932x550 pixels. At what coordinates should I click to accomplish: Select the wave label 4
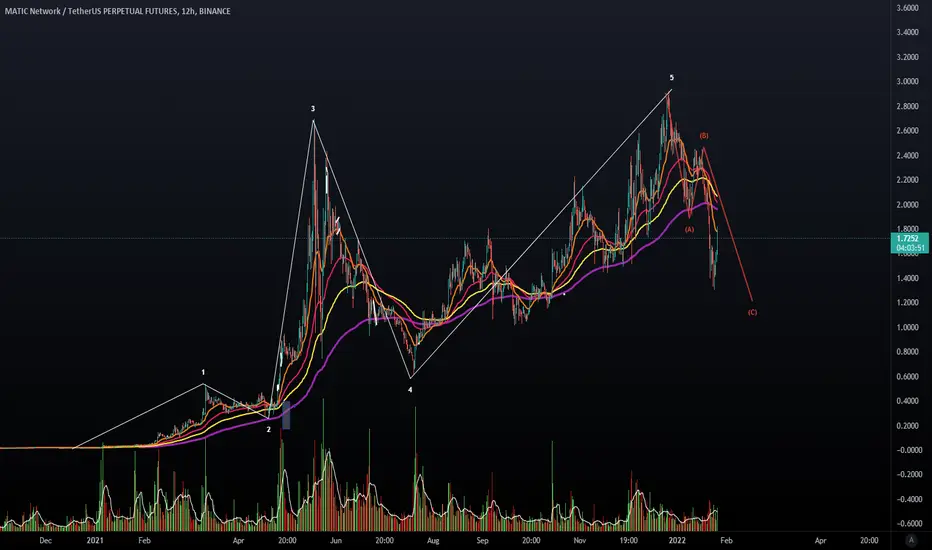(x=410, y=390)
